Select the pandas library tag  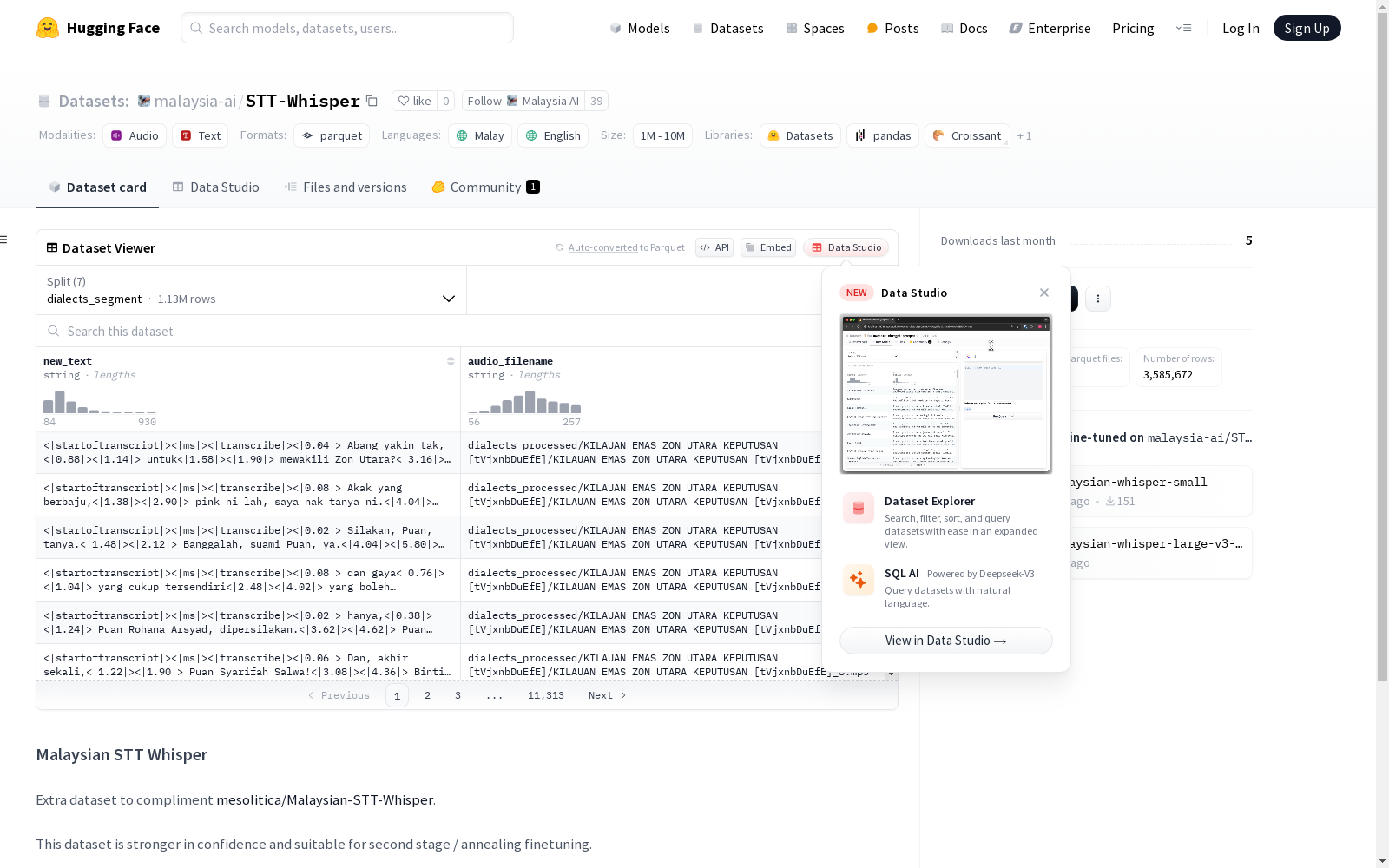pyautogui.click(x=883, y=135)
